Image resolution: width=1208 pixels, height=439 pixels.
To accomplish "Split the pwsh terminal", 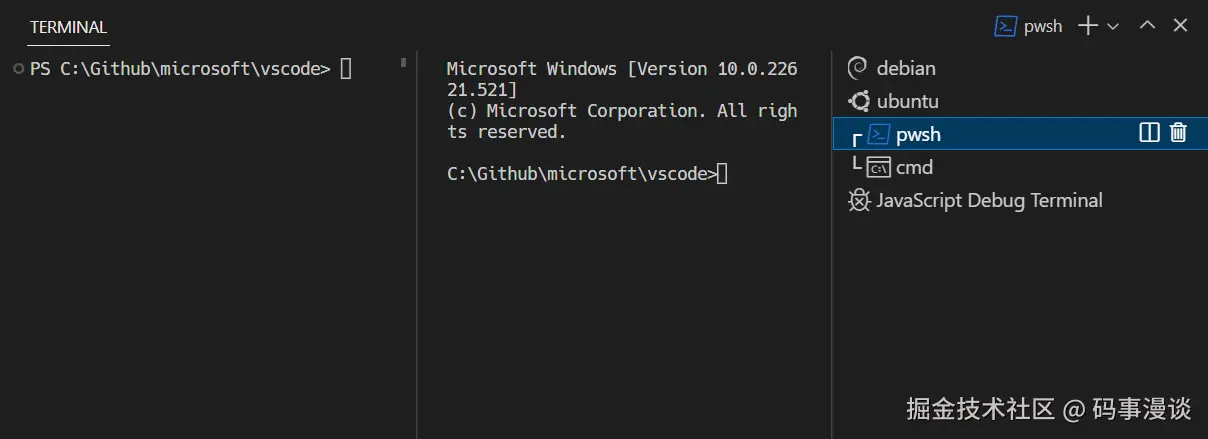I will click(x=1149, y=132).
